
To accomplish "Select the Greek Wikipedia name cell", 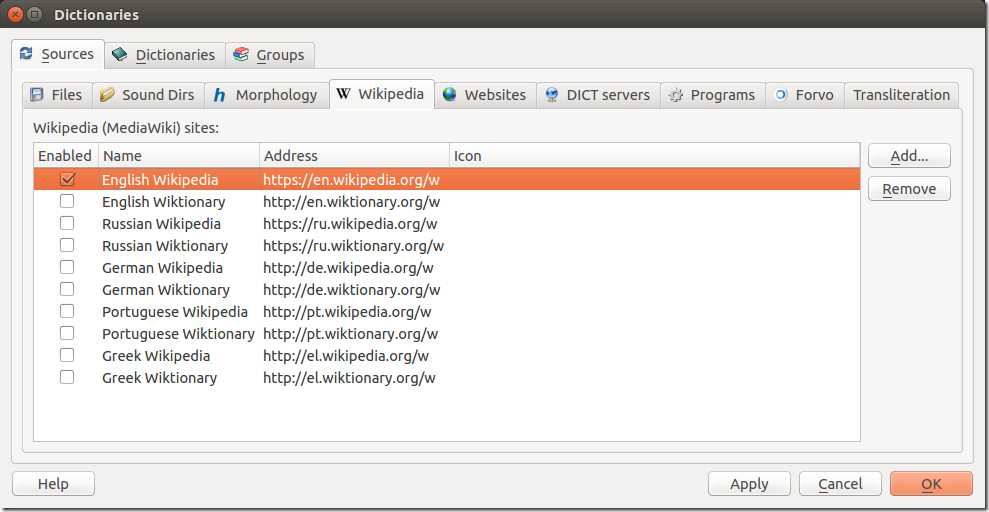I will [178, 356].
